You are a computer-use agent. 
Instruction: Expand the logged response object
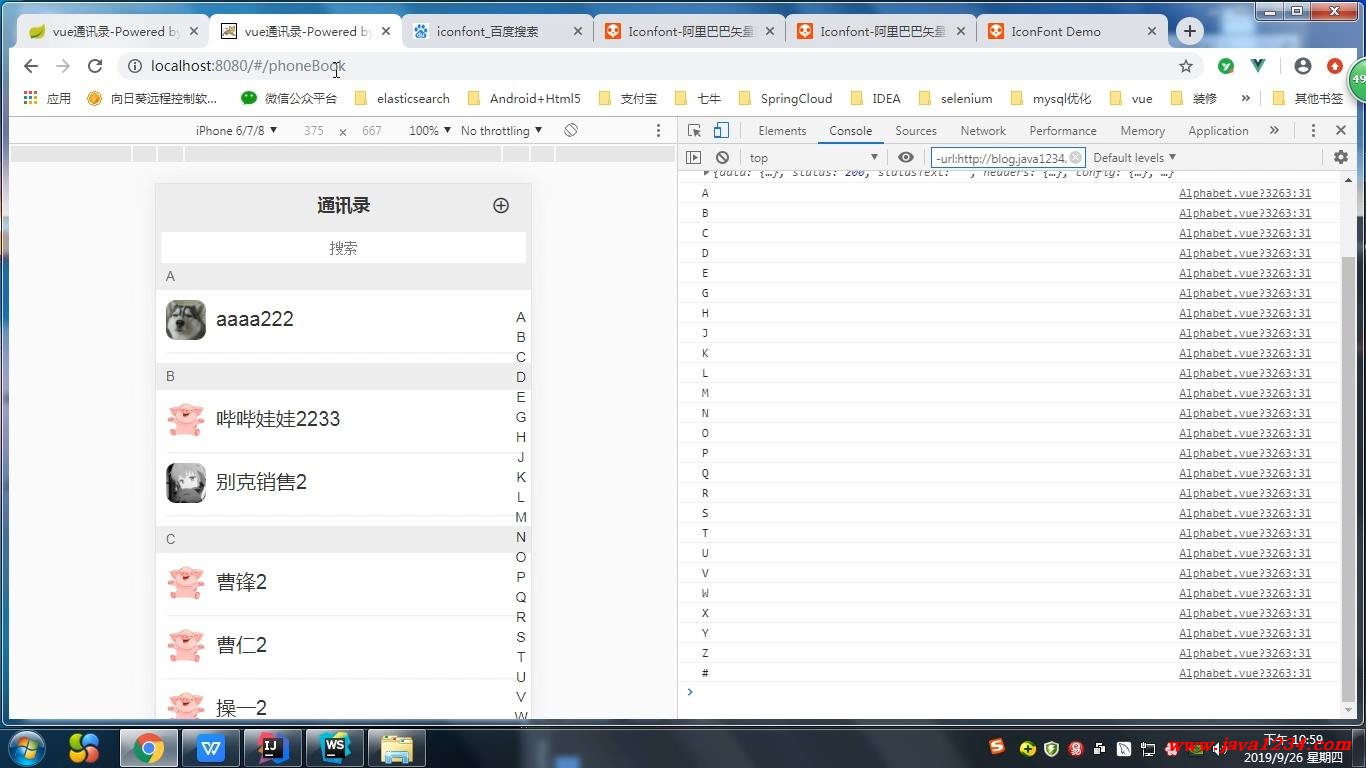pos(707,174)
